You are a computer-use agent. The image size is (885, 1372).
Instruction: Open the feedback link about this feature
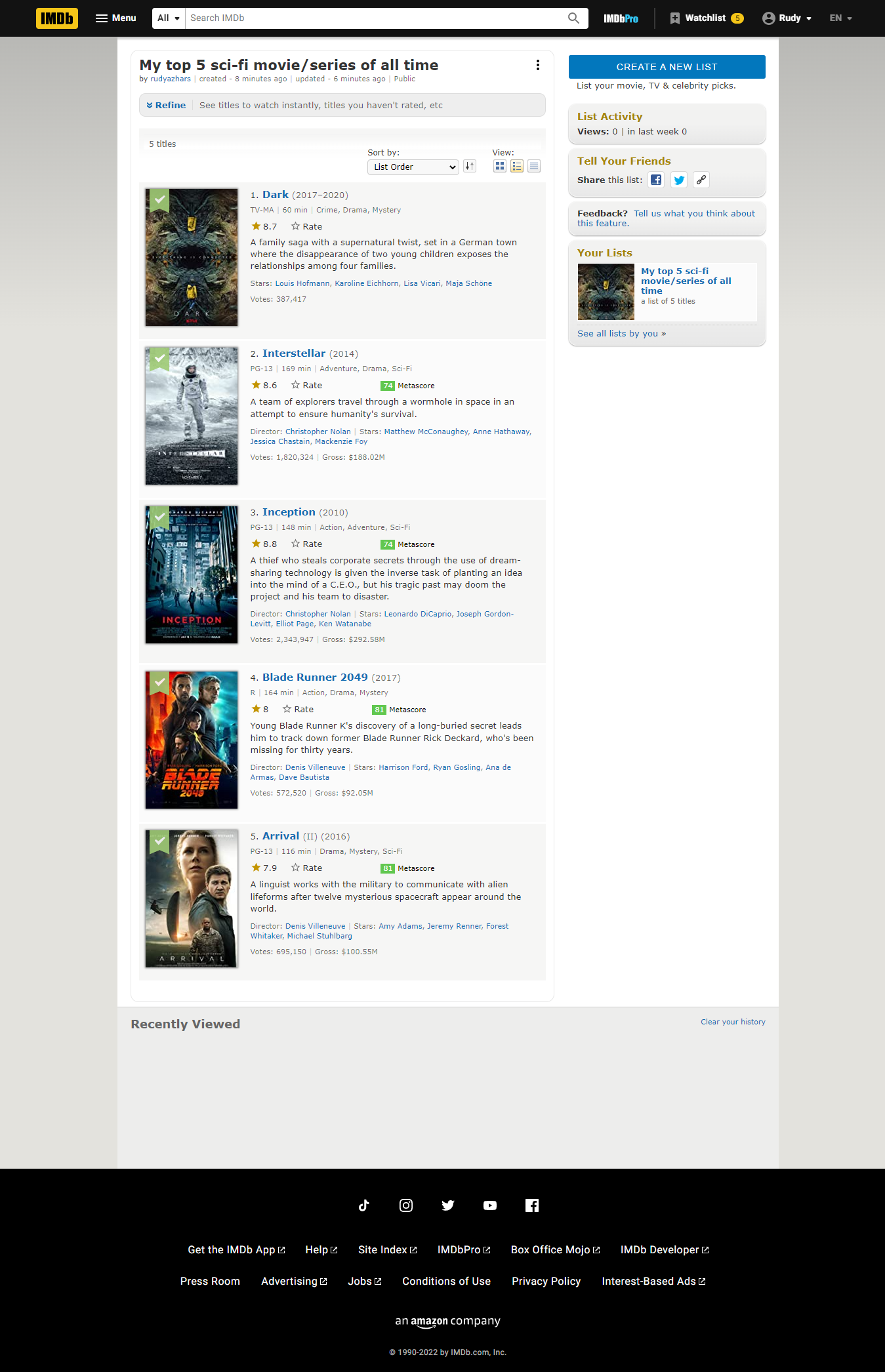point(666,218)
